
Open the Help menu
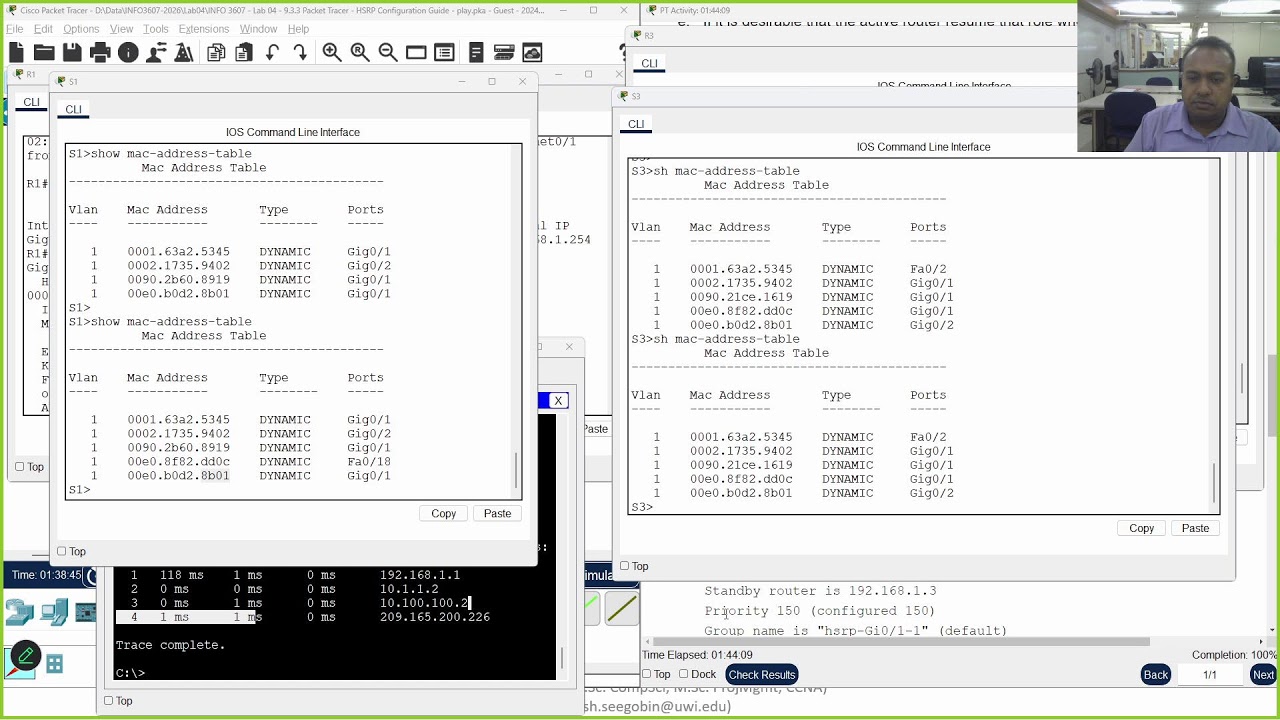pos(298,29)
